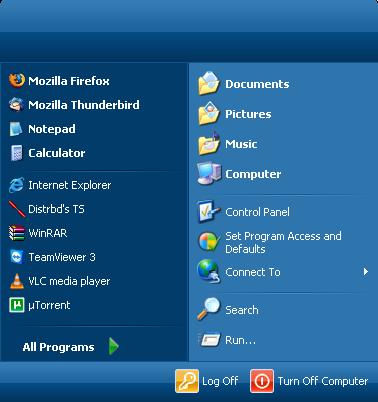Select the Connect To label
Image resolution: width=378 pixels, height=402 pixels.
253,272
